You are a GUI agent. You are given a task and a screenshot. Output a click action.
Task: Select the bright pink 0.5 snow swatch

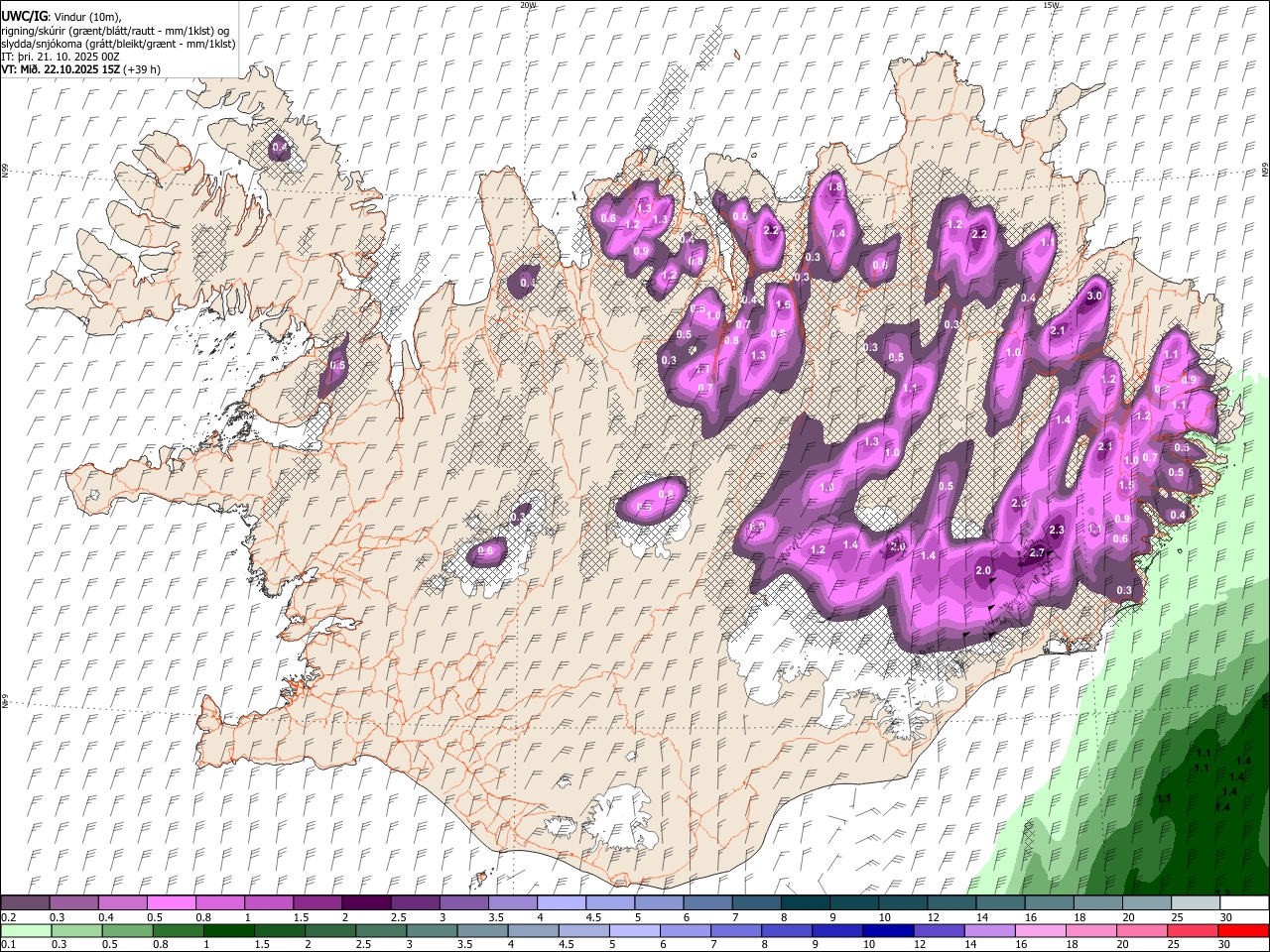[x=171, y=902]
